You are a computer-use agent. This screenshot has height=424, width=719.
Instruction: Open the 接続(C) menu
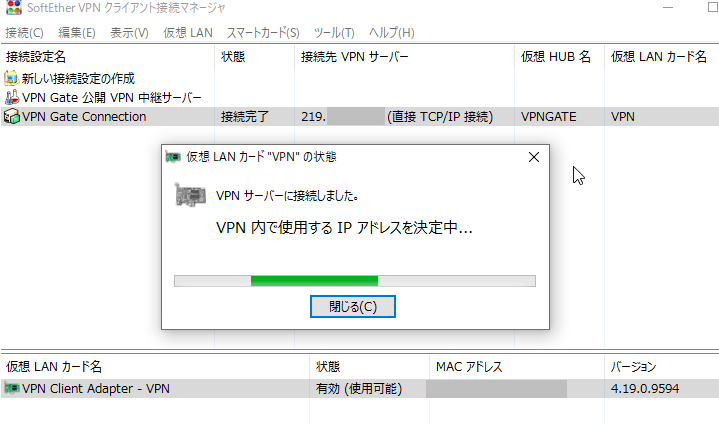click(24, 33)
